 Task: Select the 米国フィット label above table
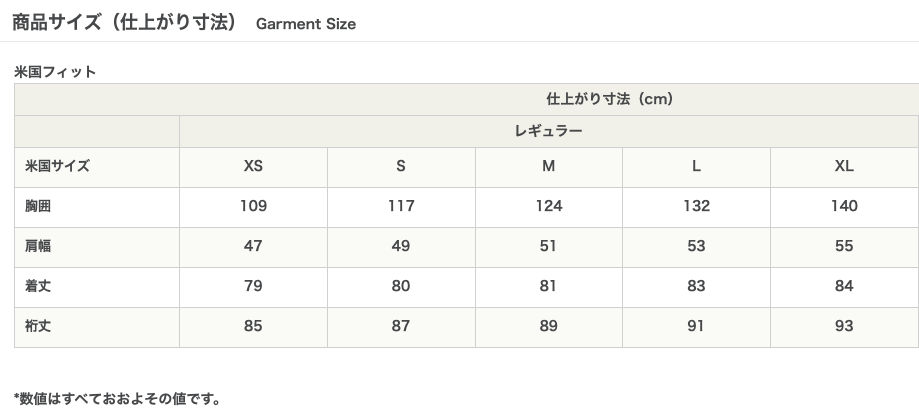55,72
